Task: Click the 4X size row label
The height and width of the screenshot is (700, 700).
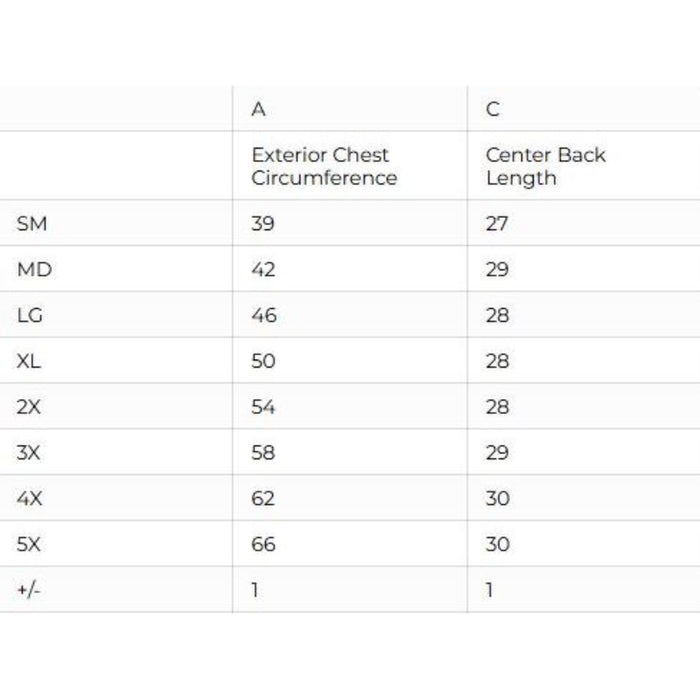Action: pyautogui.click(x=29, y=498)
